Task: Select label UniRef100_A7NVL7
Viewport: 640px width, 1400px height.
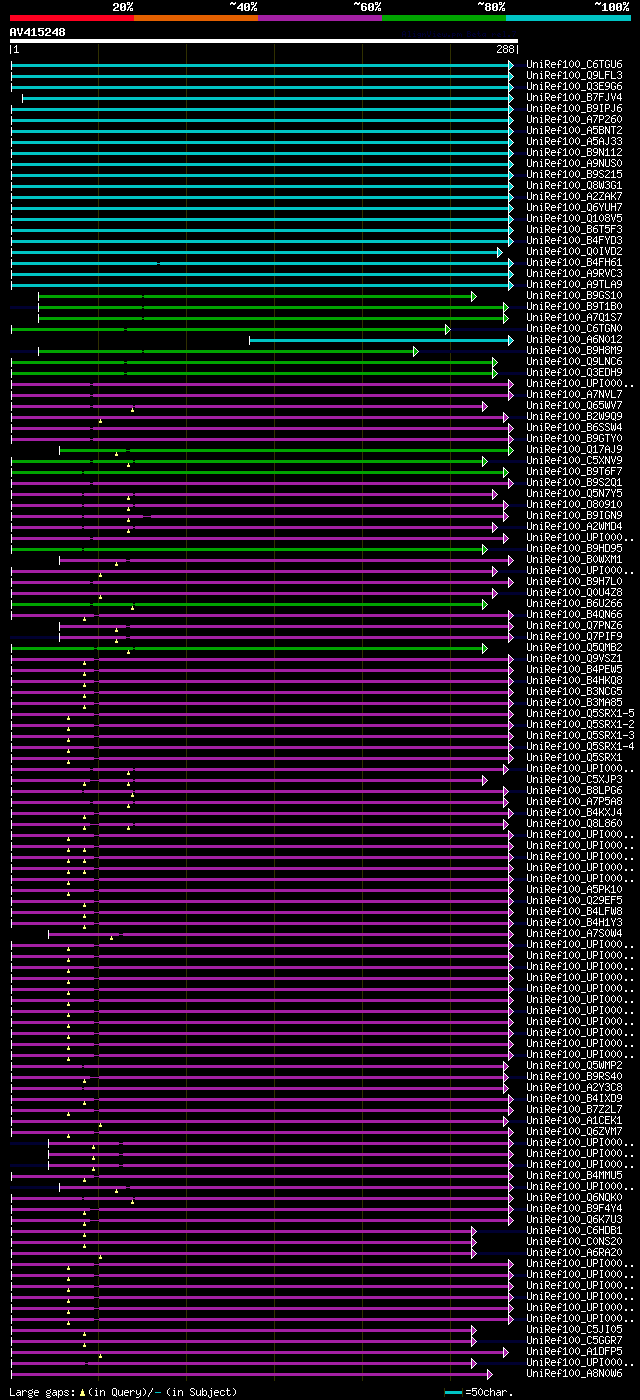Action: [574, 394]
